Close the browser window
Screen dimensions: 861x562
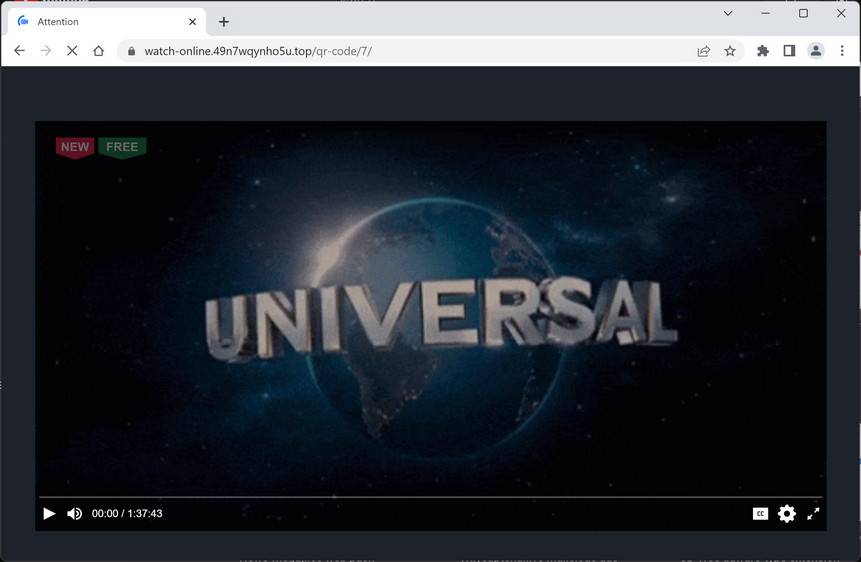coord(841,13)
